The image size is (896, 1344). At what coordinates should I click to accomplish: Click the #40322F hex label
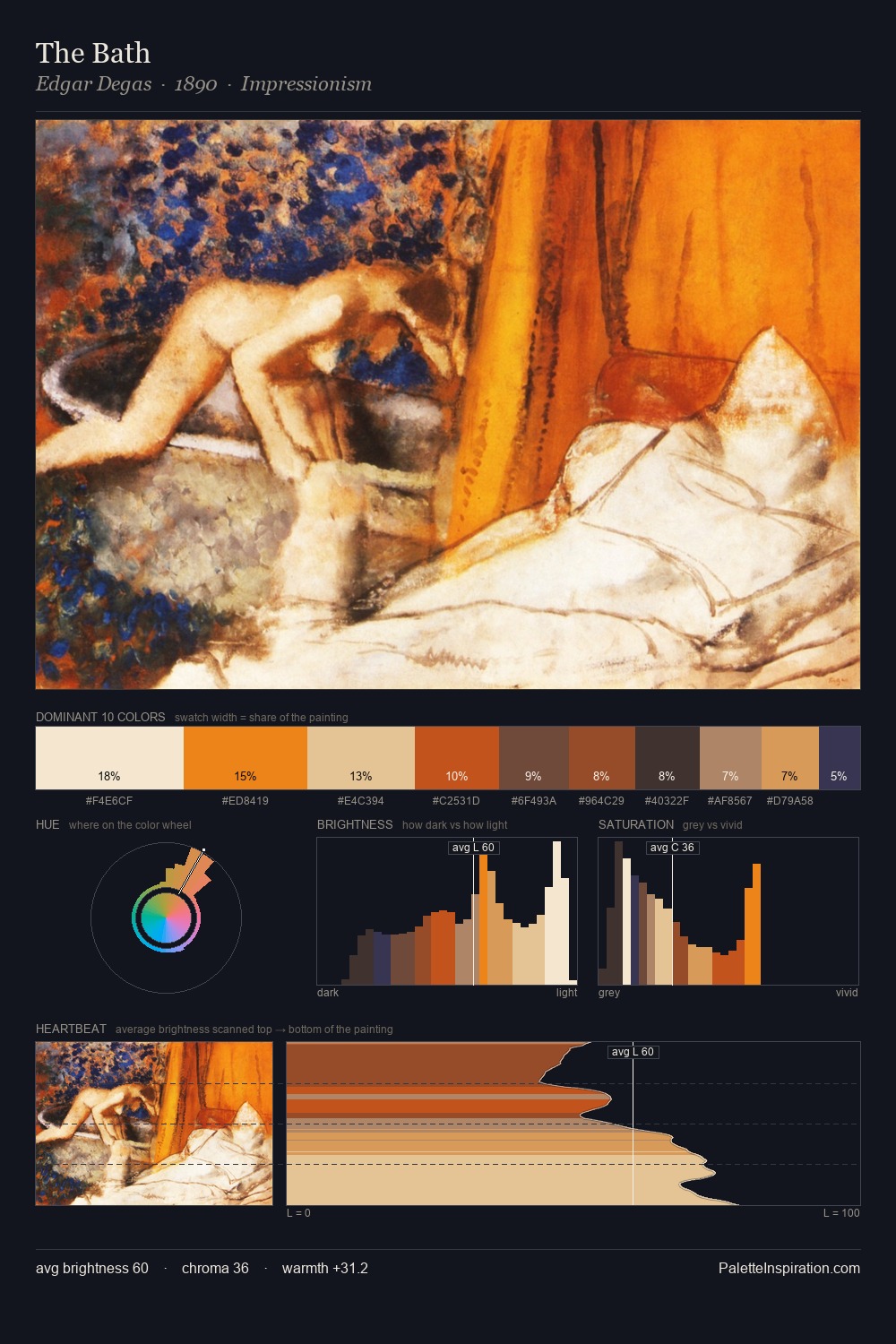(x=668, y=801)
